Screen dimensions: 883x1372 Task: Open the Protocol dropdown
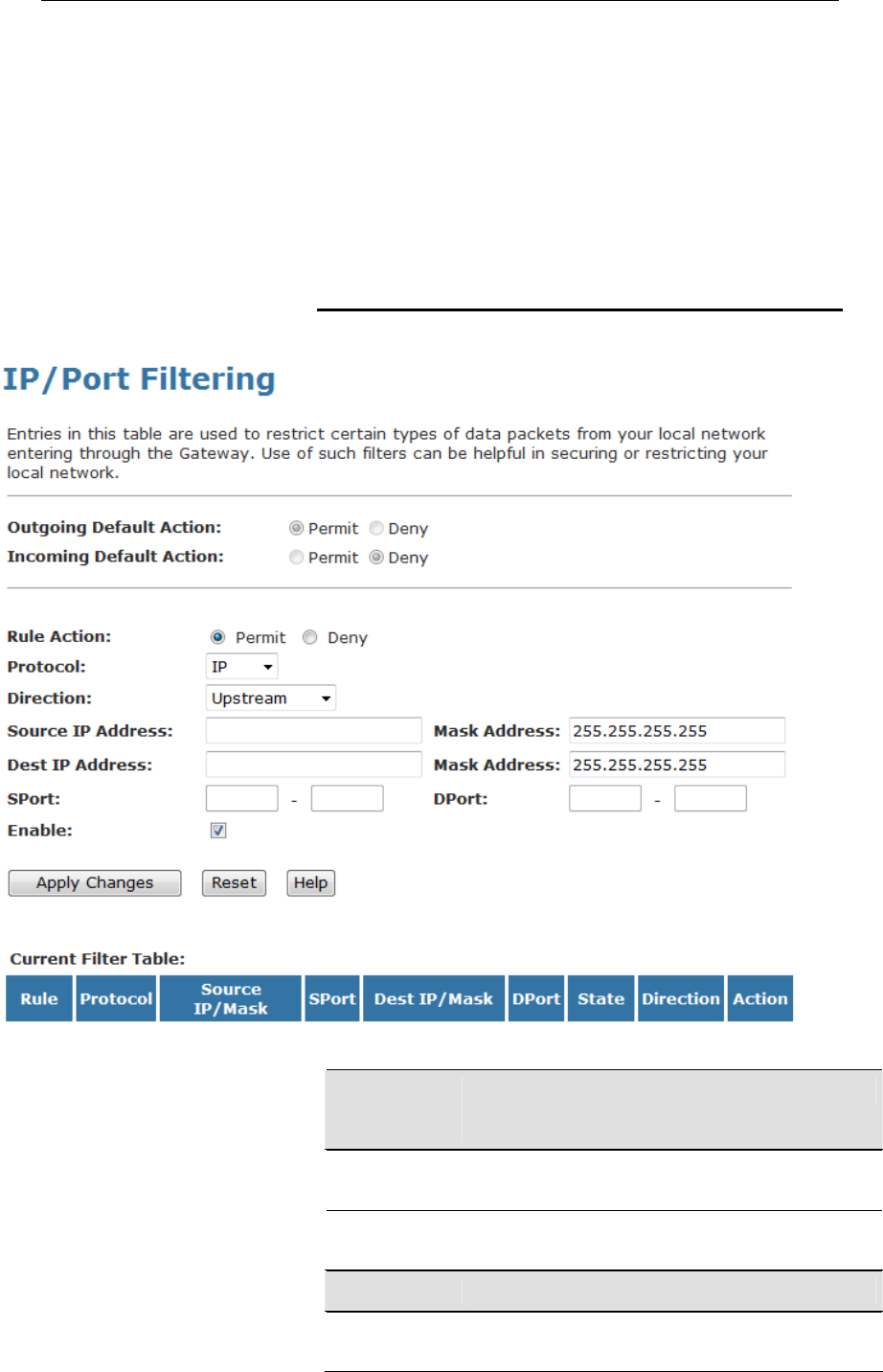242,667
